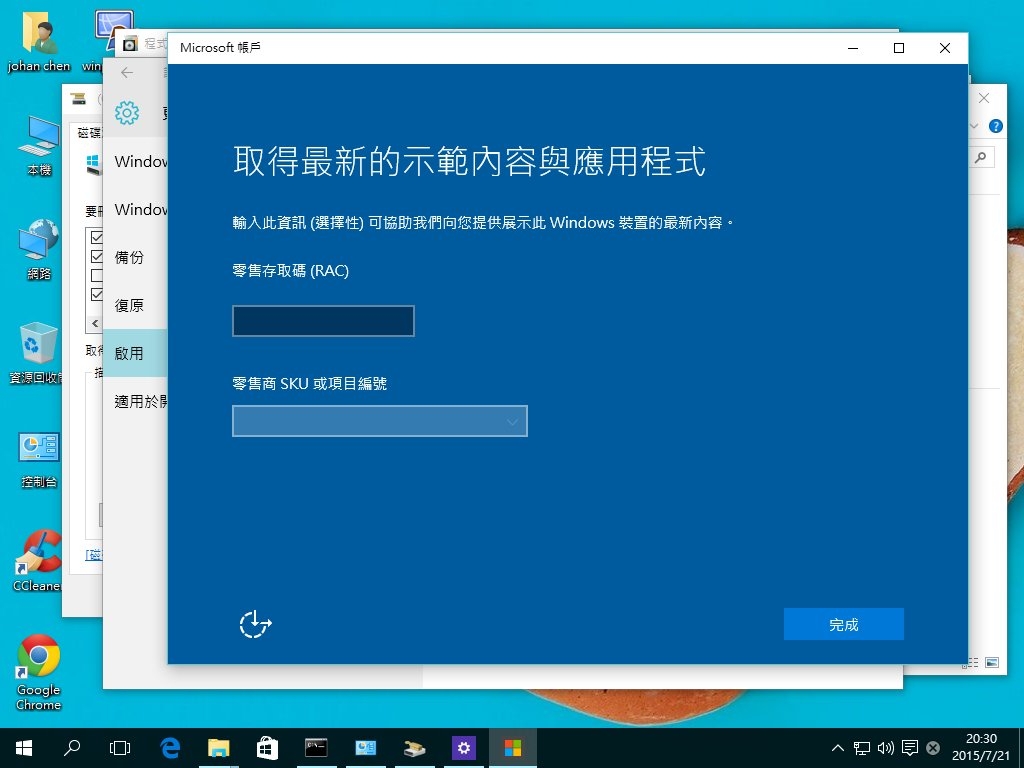The width and height of the screenshot is (1024, 768).
Task: Toggle the second checkbox in Disk Cleanup list
Action: (x=97, y=256)
